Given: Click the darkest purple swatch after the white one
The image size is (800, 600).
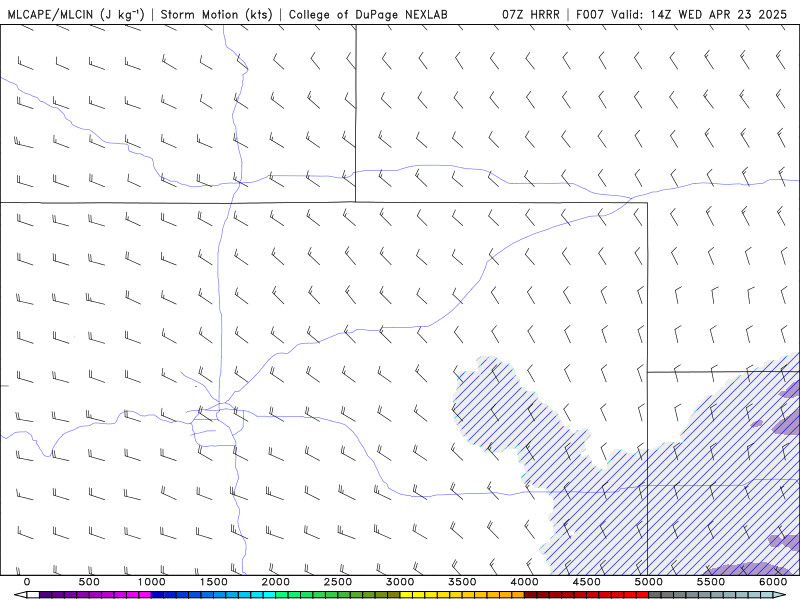Looking at the screenshot, I should click(45, 594).
